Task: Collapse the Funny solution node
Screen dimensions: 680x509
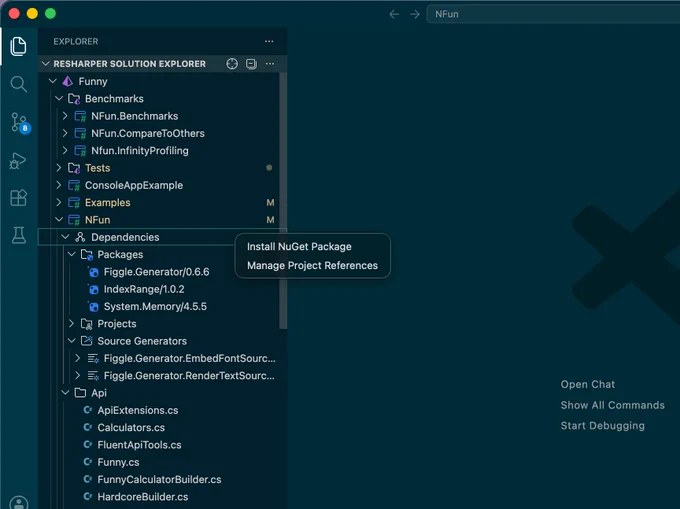Action: point(52,81)
